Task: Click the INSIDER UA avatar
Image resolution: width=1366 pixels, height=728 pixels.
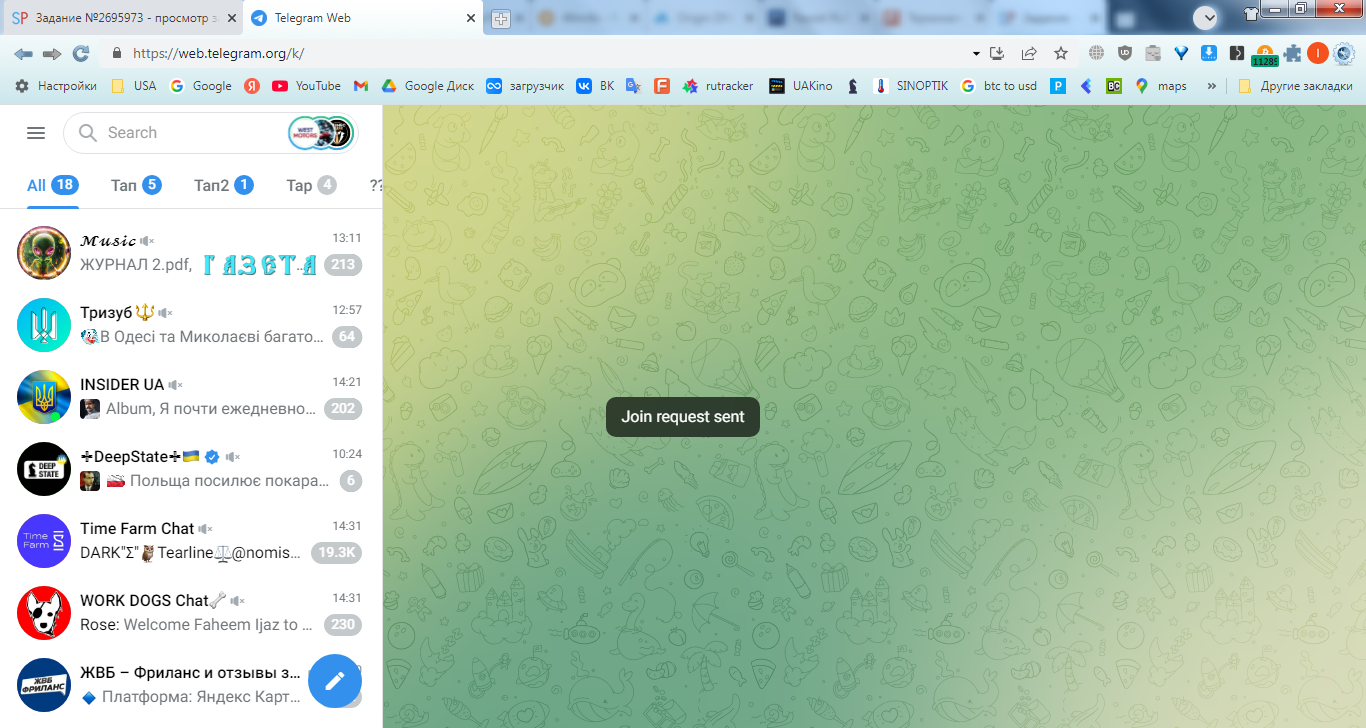Action: (x=44, y=397)
